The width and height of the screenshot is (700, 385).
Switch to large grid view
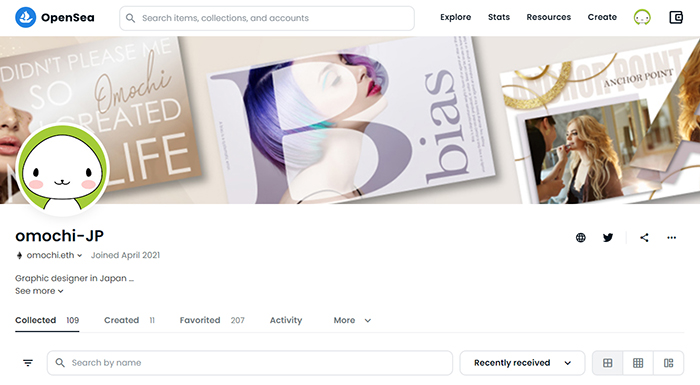pyautogui.click(x=608, y=363)
